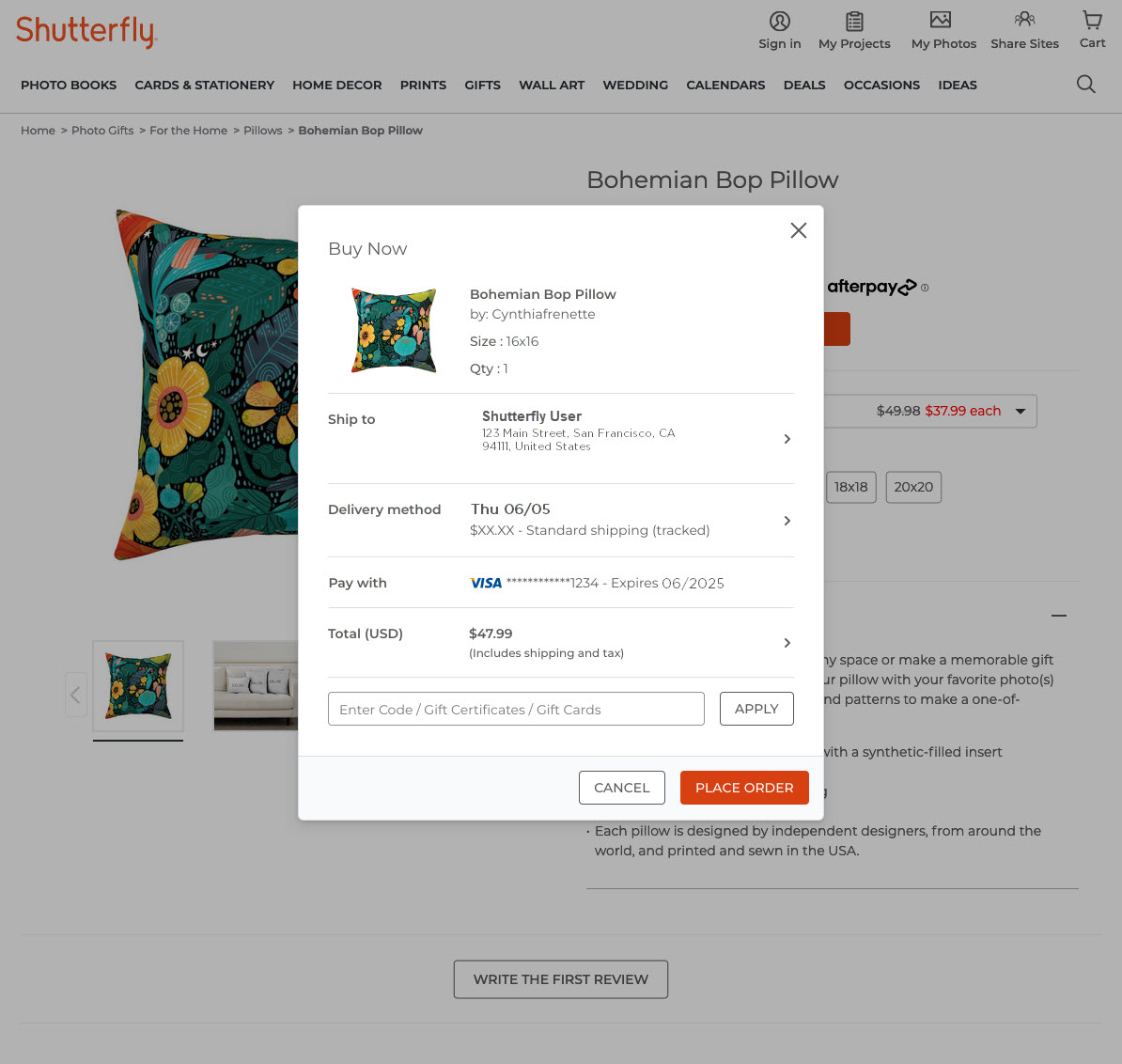Expand the Delivery method options

pyautogui.click(x=787, y=520)
